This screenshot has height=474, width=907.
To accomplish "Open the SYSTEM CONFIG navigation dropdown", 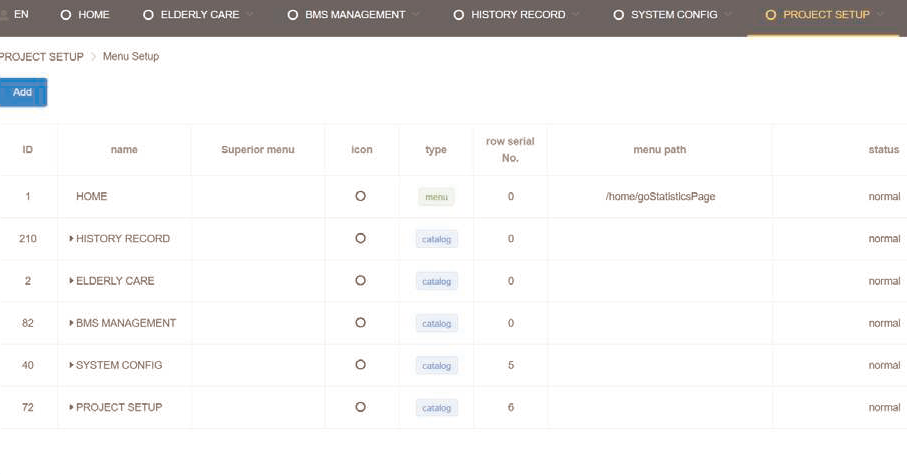I will 674,15.
